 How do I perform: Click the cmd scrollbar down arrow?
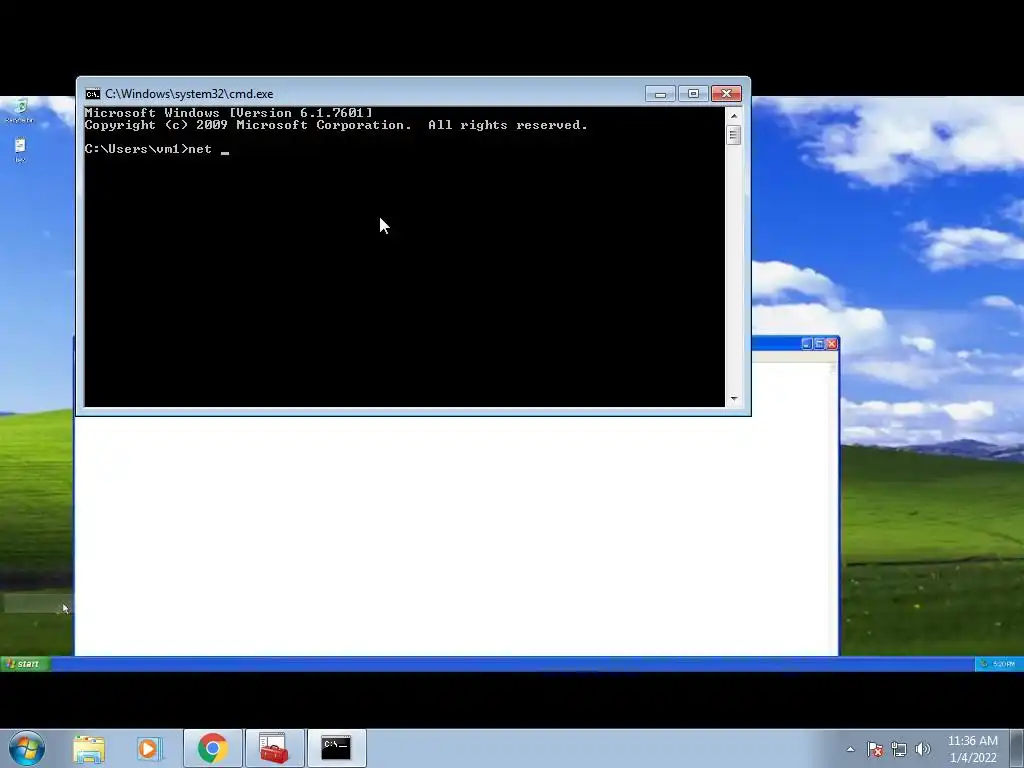point(734,398)
